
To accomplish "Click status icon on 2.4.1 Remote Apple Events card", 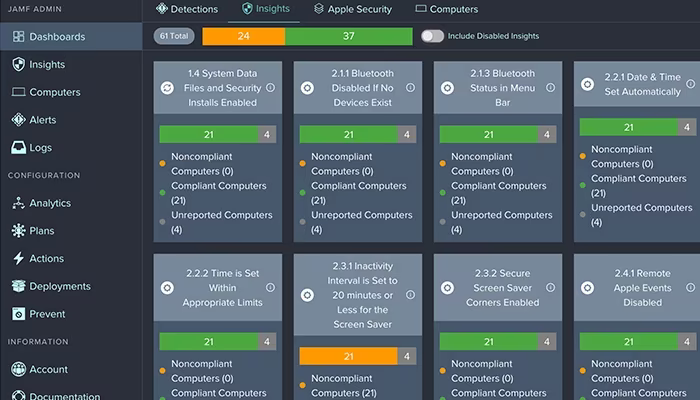I will pos(588,288).
